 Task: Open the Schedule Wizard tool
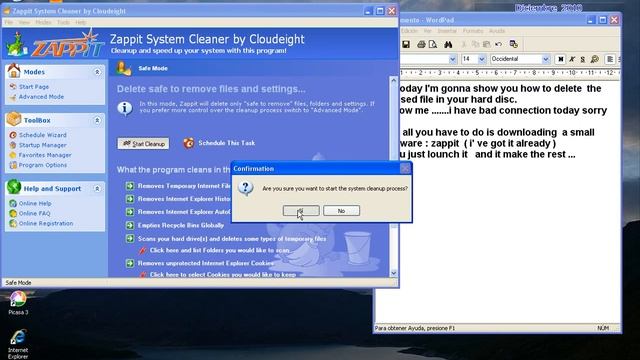(42, 135)
